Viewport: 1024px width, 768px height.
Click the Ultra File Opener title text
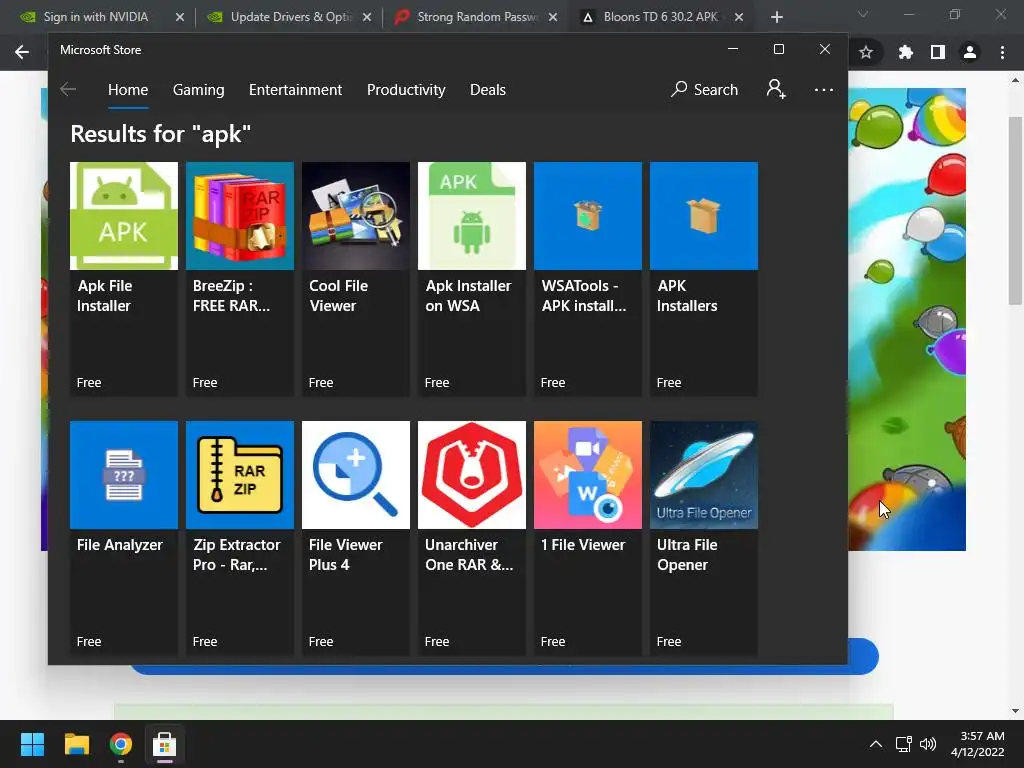(687, 554)
